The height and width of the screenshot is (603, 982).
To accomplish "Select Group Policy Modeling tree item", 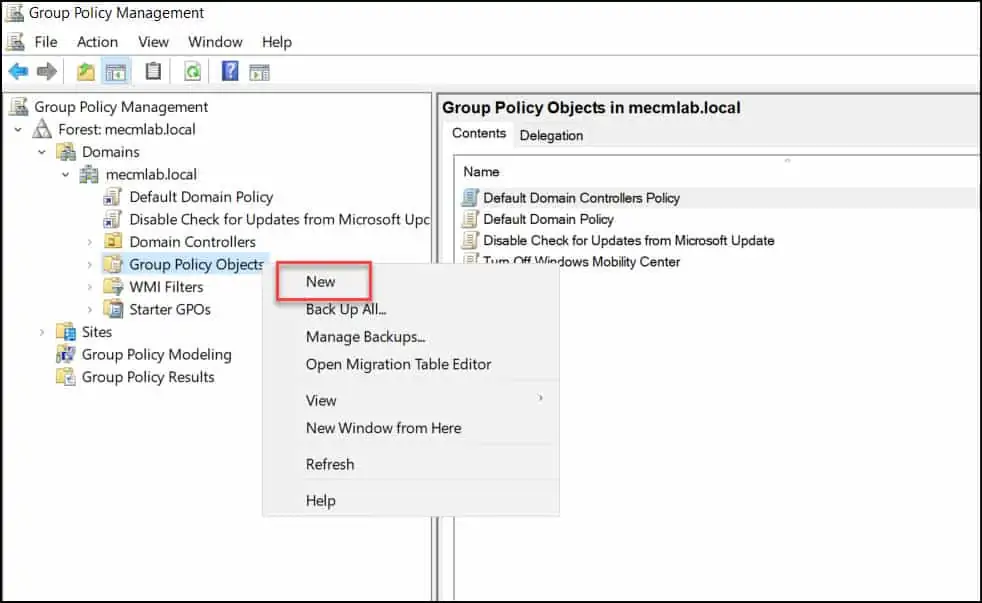I will (x=157, y=354).
